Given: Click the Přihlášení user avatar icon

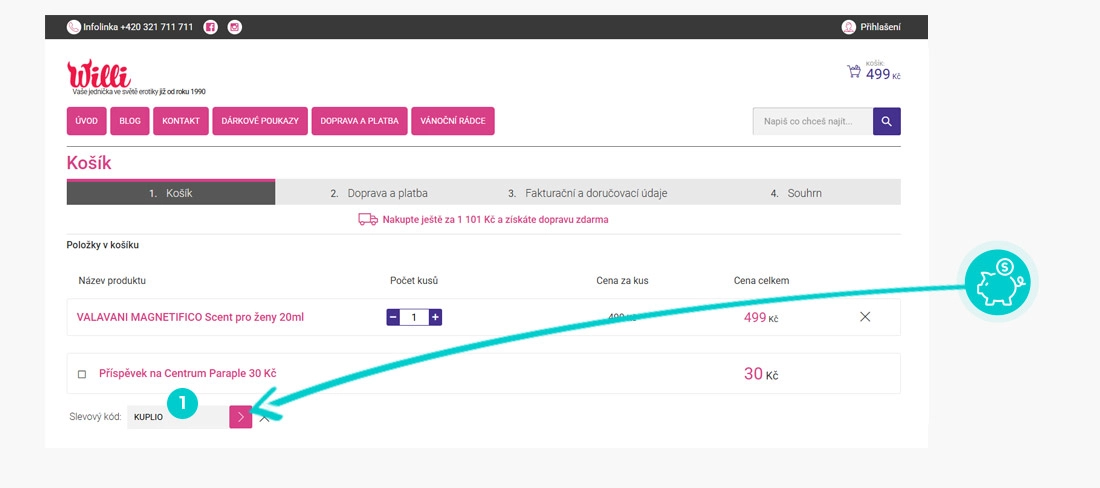Looking at the screenshot, I should [849, 27].
